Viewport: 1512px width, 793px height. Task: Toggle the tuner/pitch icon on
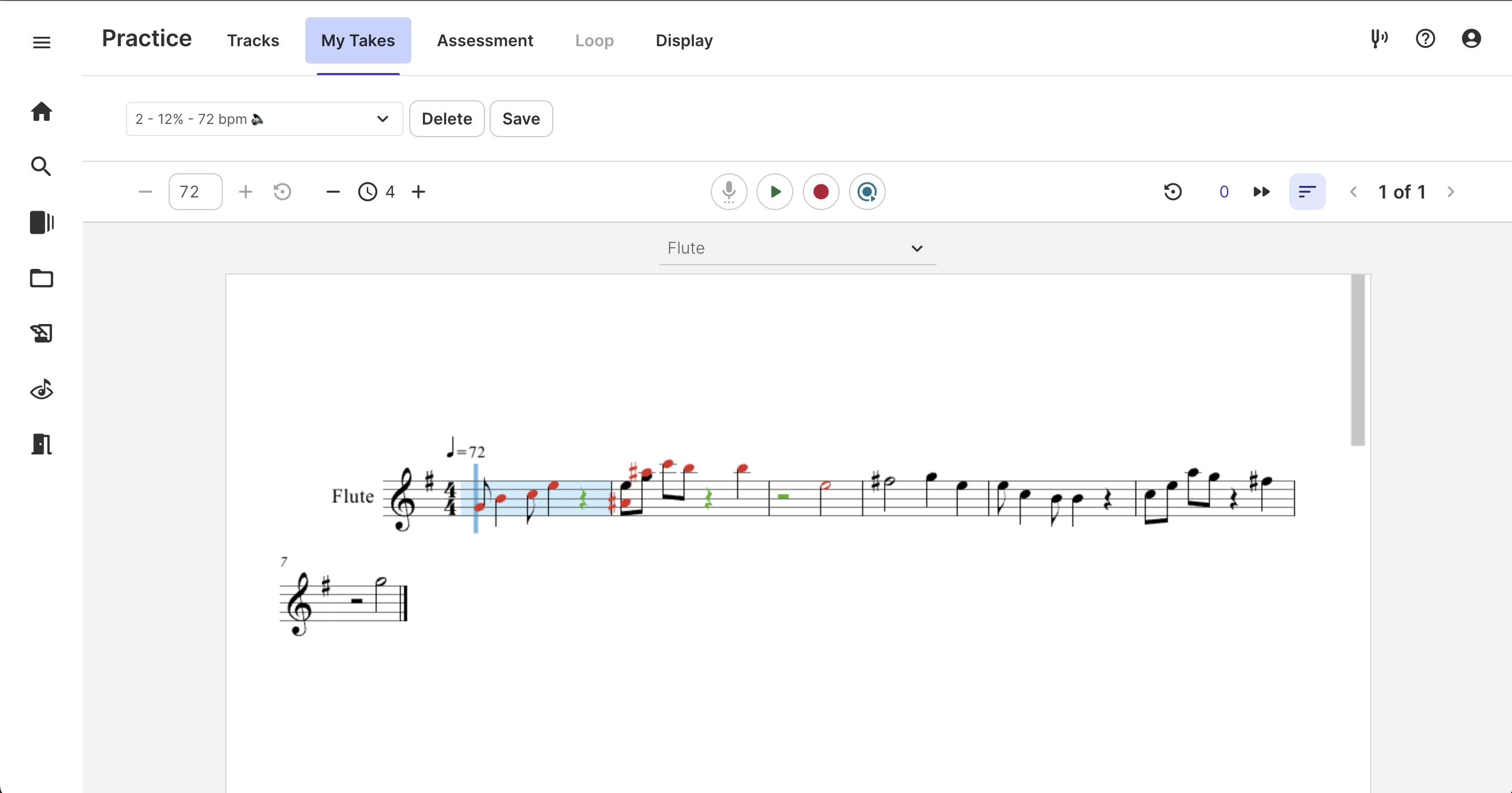click(1379, 40)
